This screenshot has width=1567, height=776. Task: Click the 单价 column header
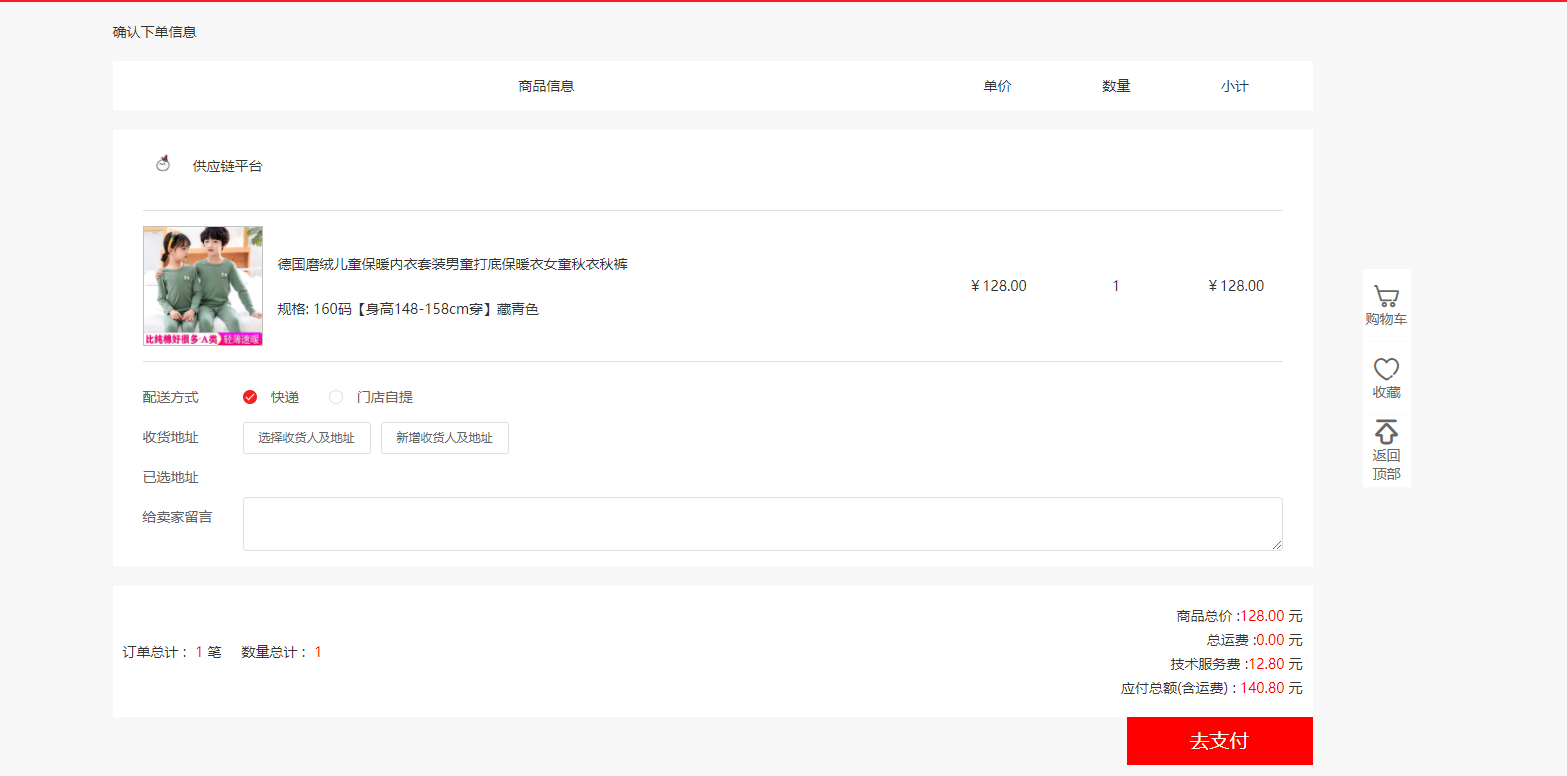997,86
